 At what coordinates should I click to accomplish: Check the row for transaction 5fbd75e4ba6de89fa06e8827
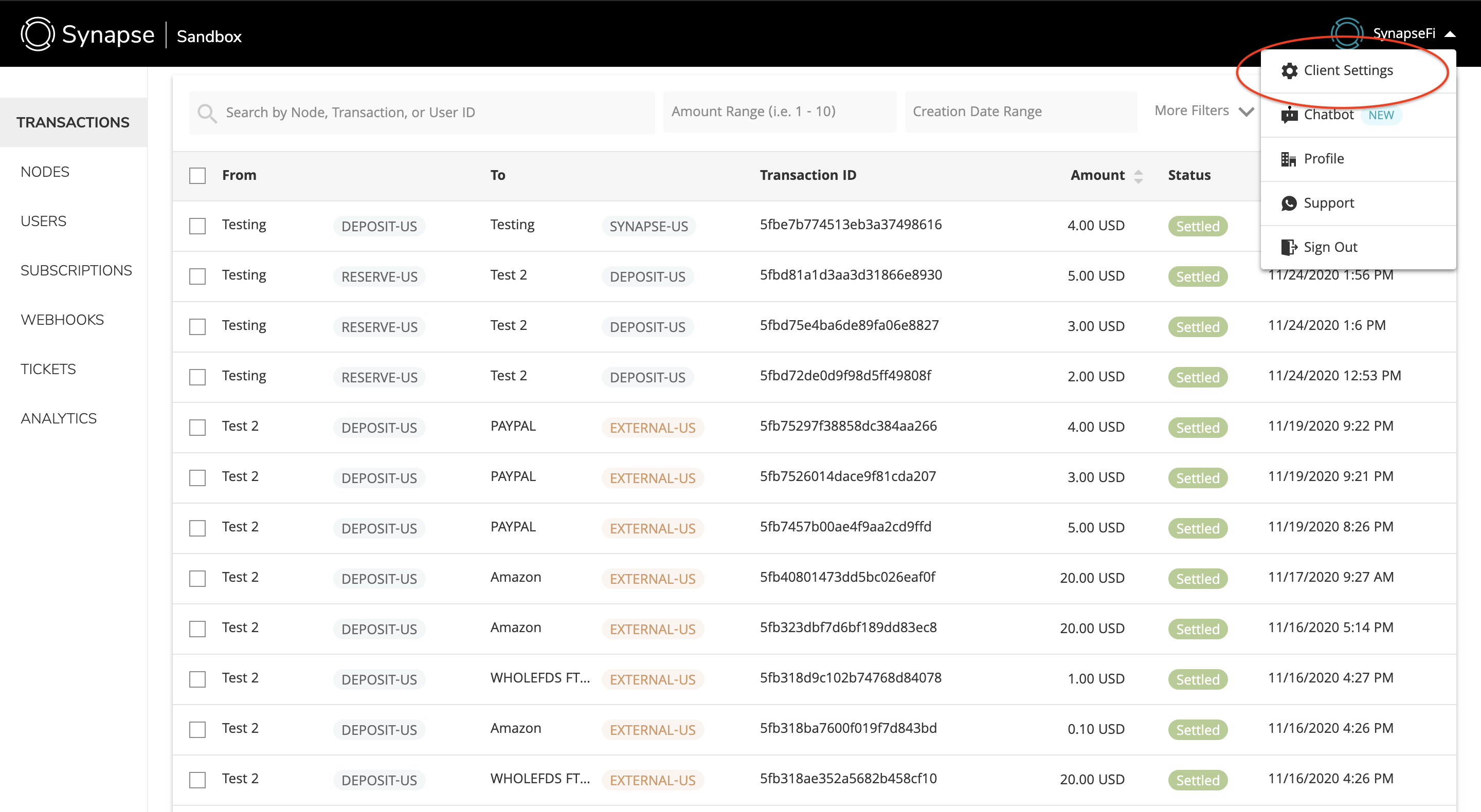coord(197,327)
